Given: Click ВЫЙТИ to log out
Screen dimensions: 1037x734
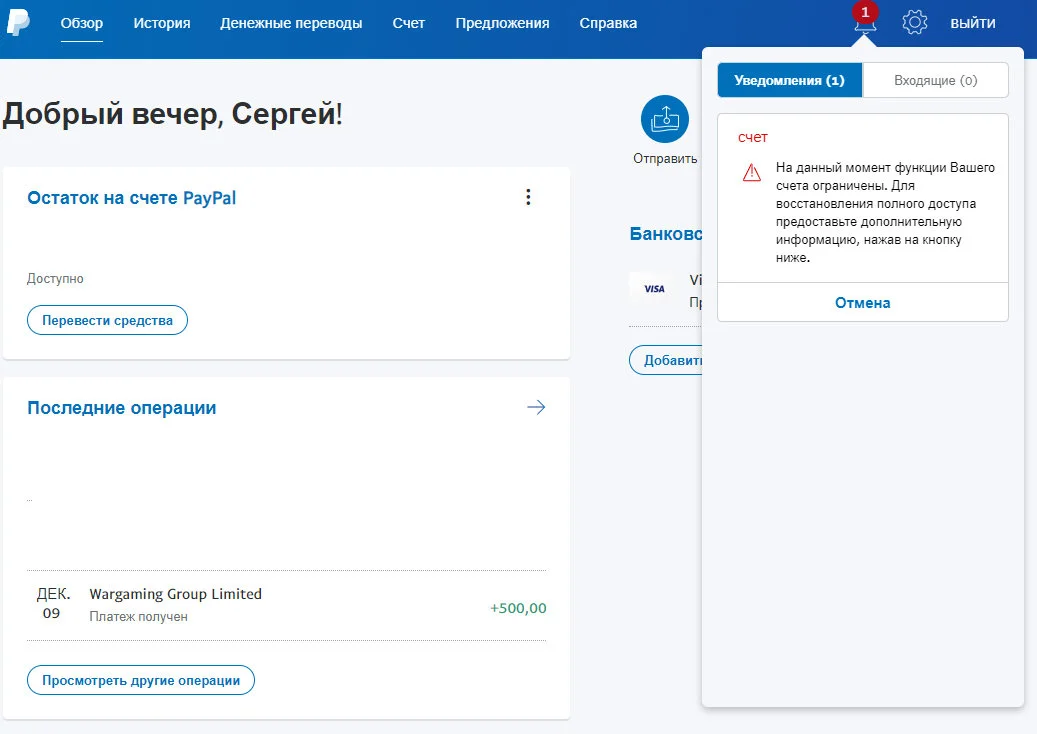Looking at the screenshot, I should pyautogui.click(x=973, y=23).
